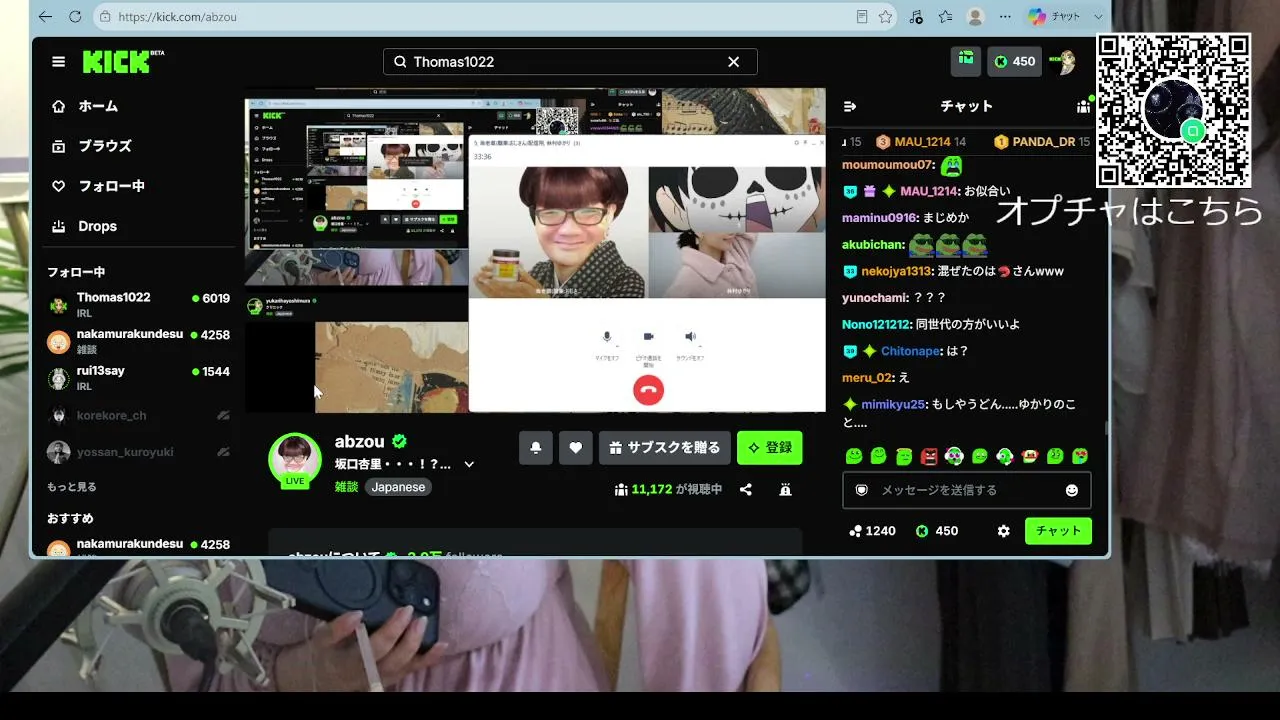Click the browser profile avatar icon

975,17
